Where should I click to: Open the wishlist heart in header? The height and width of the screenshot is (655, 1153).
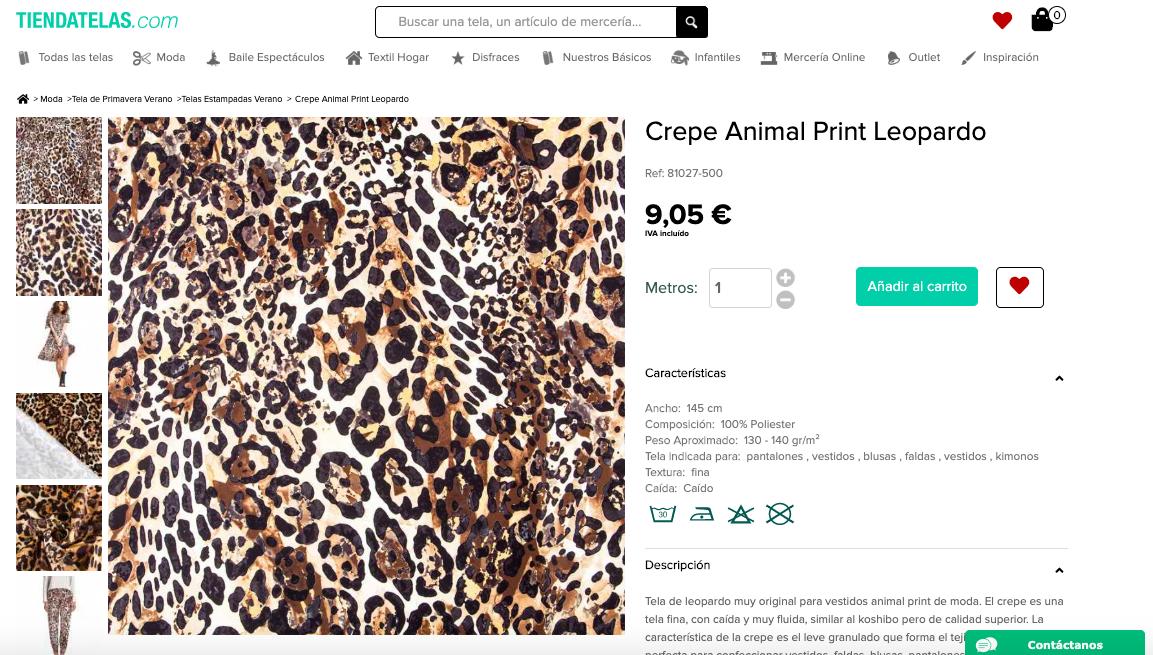(1002, 20)
